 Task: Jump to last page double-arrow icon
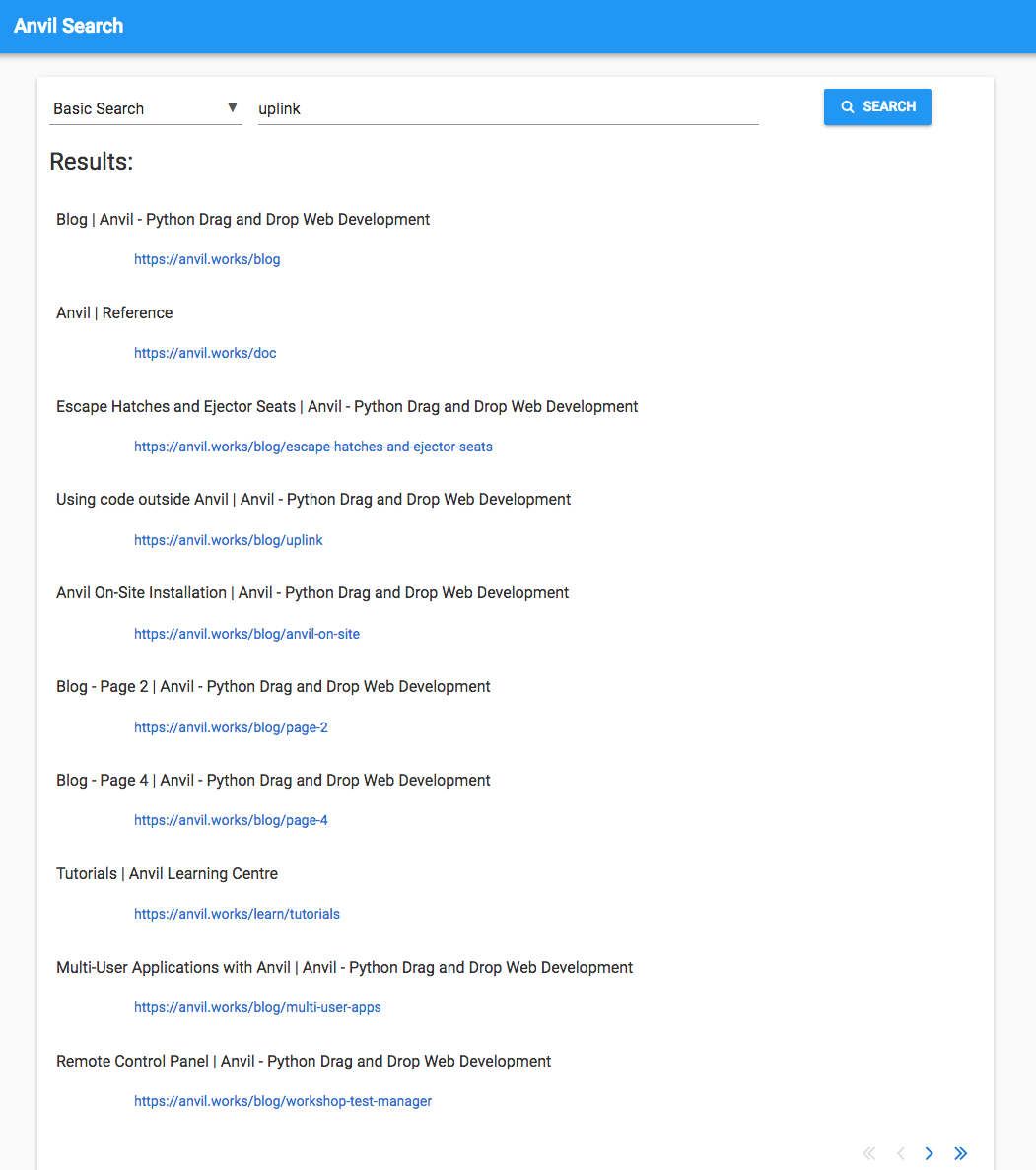tap(960, 1153)
